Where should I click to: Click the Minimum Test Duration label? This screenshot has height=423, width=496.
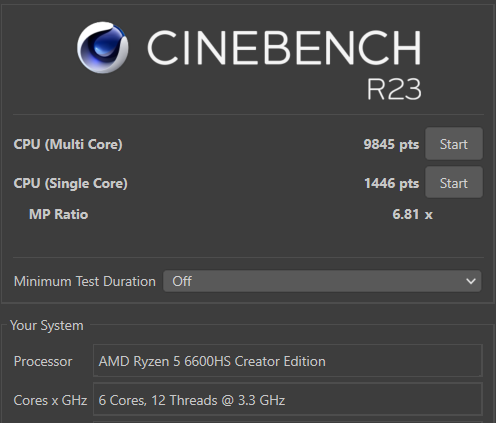(x=85, y=281)
